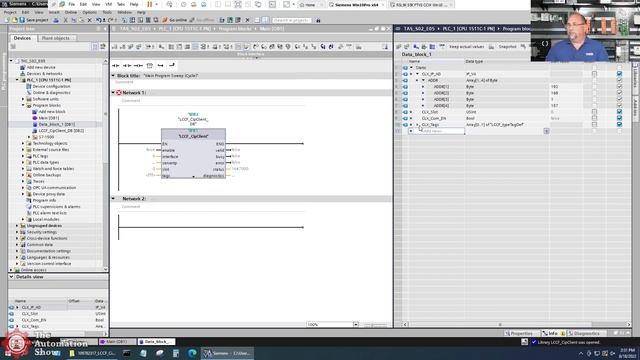640x360 pixels.
Task: Click the undo arrow icon
Action: pyautogui.click(x=98, y=20)
